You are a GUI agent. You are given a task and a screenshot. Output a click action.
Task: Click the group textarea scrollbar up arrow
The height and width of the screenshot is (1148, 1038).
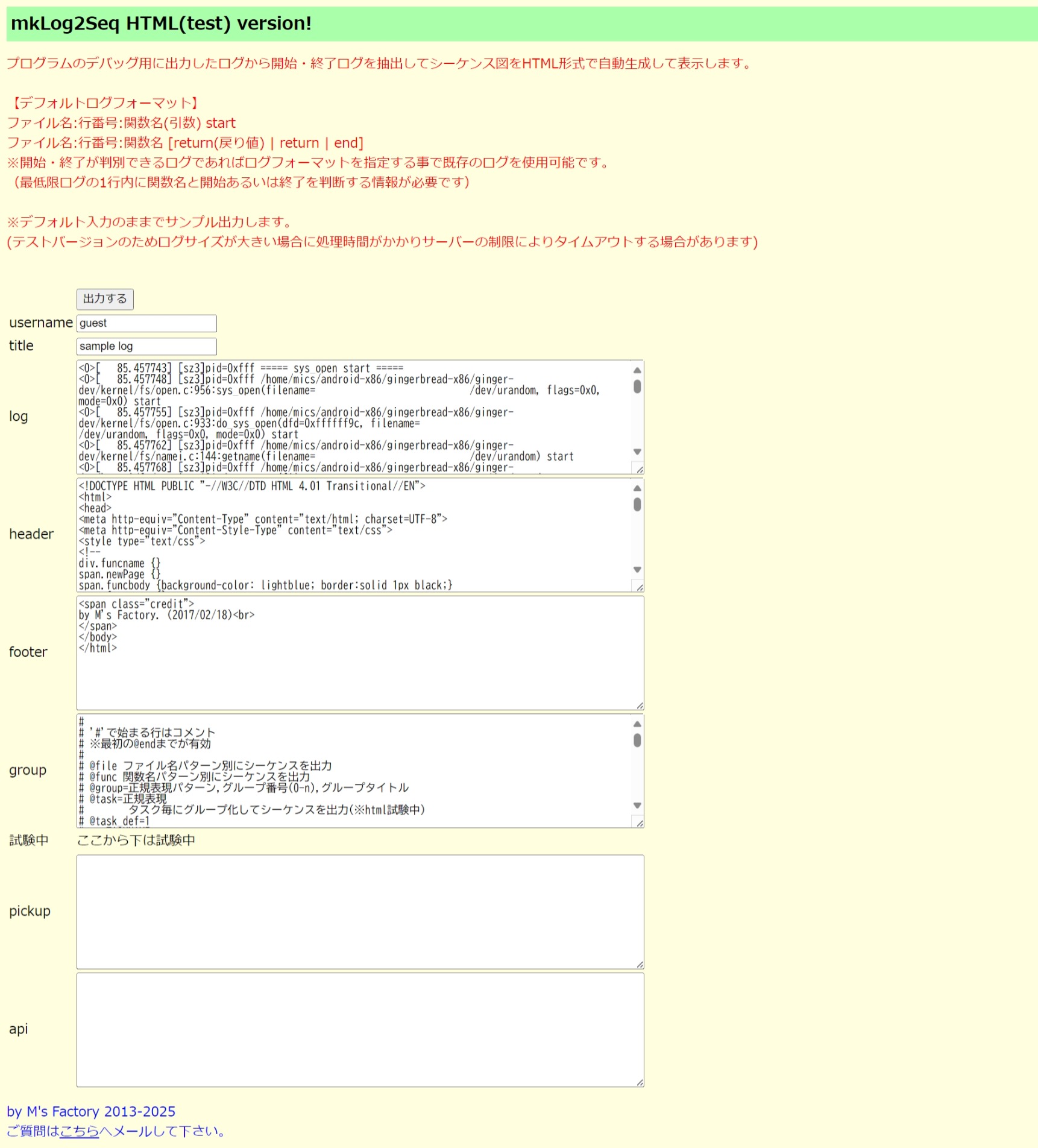pyautogui.click(x=636, y=723)
